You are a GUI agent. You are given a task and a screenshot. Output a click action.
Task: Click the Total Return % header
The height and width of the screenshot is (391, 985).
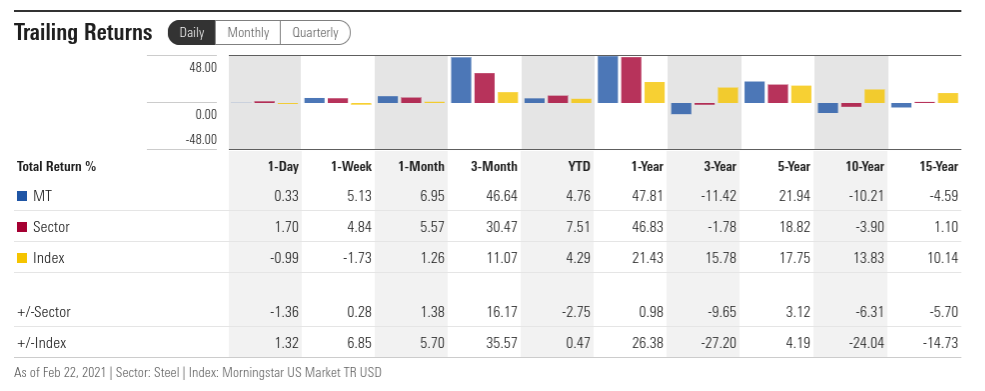[x=57, y=167]
